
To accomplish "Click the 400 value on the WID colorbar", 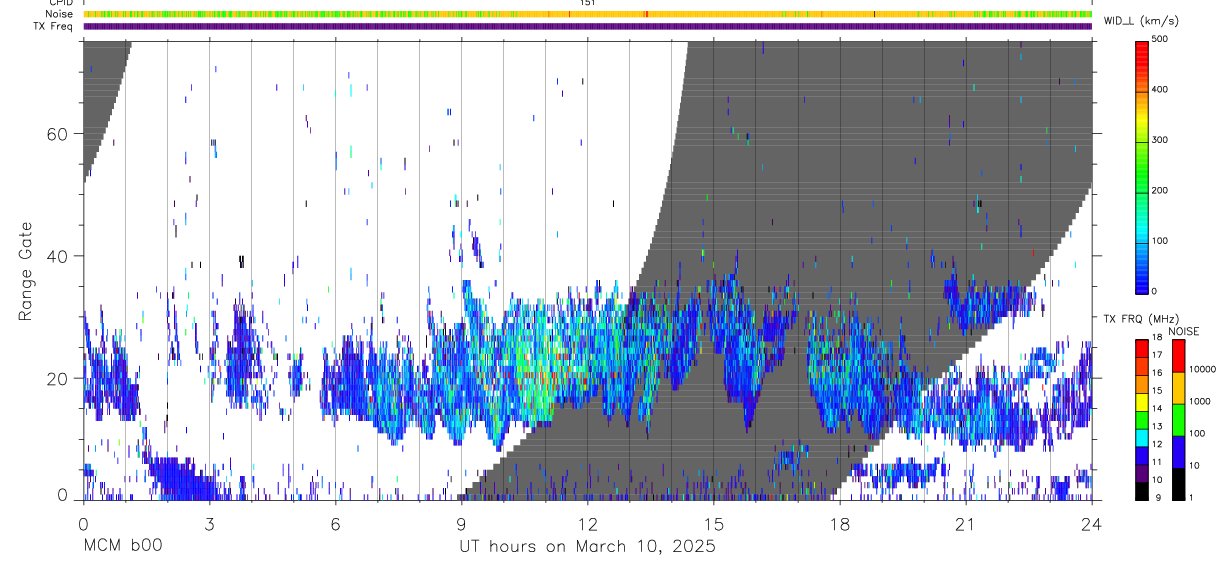I will pos(1160,90).
